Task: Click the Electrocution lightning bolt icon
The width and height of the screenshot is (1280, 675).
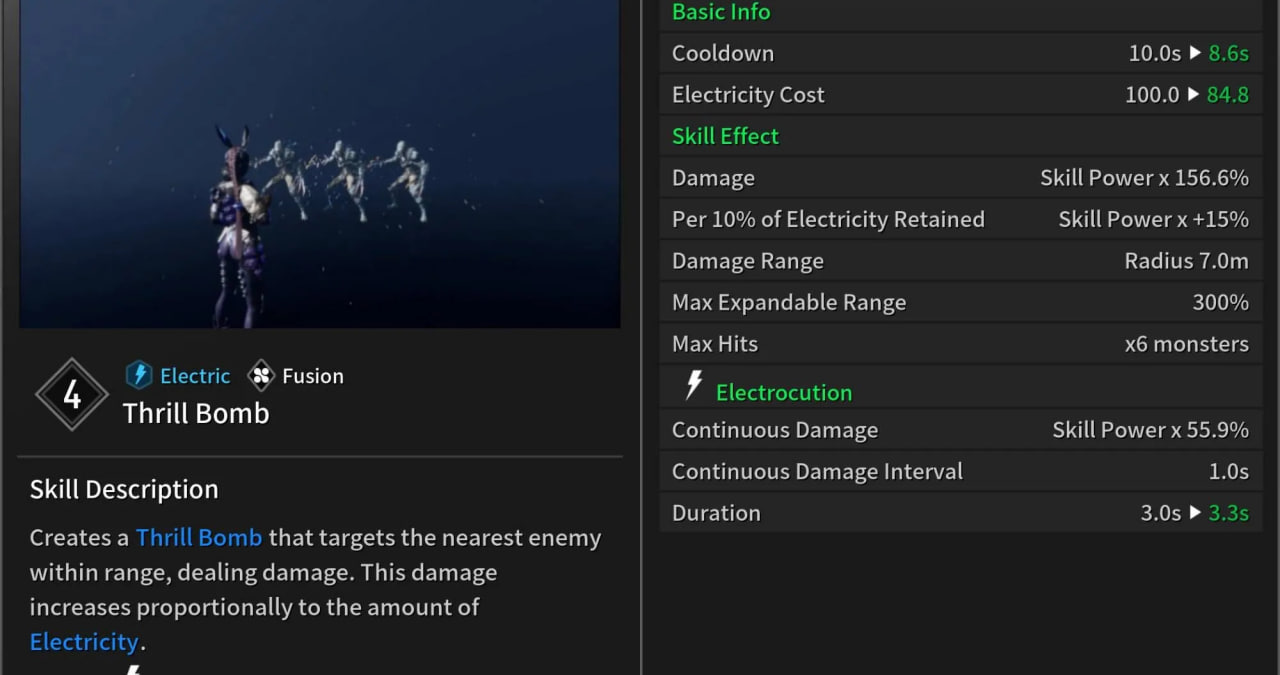Action: coord(693,386)
